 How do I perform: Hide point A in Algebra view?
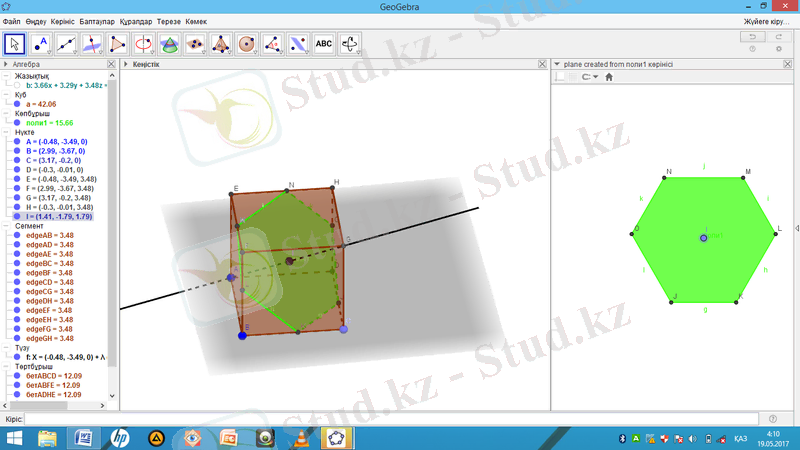[x=17, y=142]
